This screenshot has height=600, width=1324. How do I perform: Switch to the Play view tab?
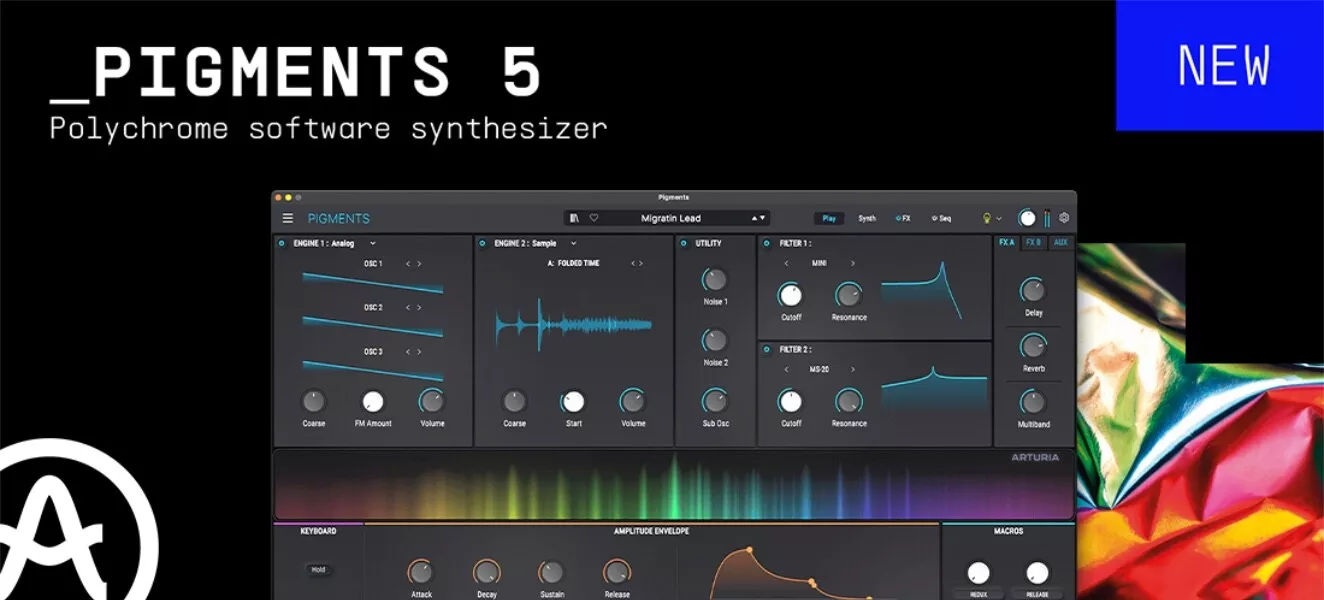829,218
